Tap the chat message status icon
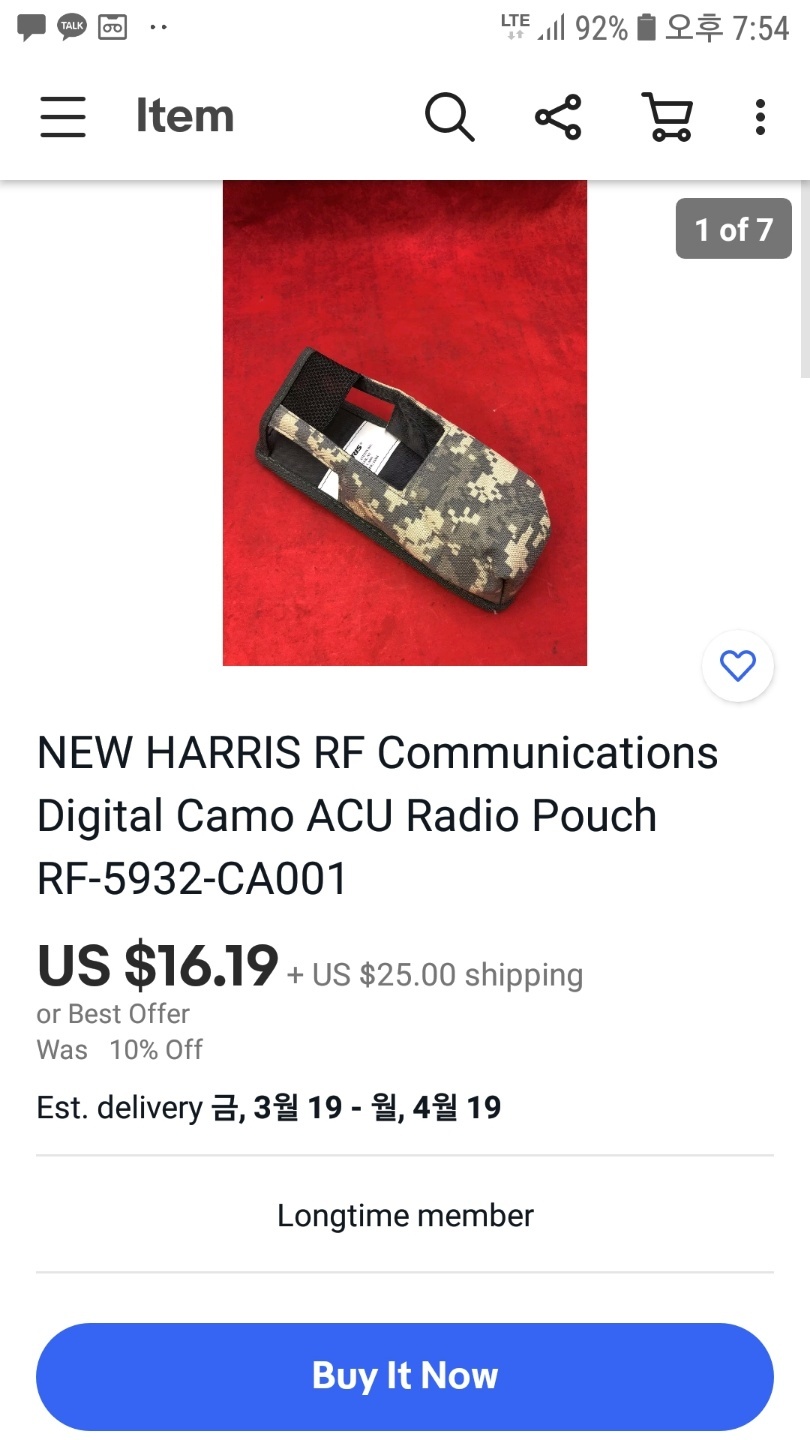 31,27
